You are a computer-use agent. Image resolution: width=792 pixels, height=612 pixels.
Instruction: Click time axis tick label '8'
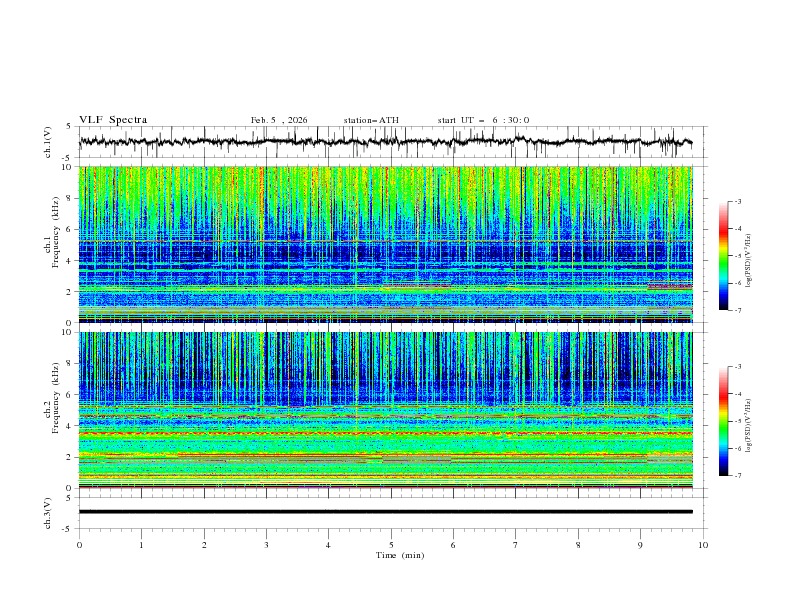tap(578, 545)
